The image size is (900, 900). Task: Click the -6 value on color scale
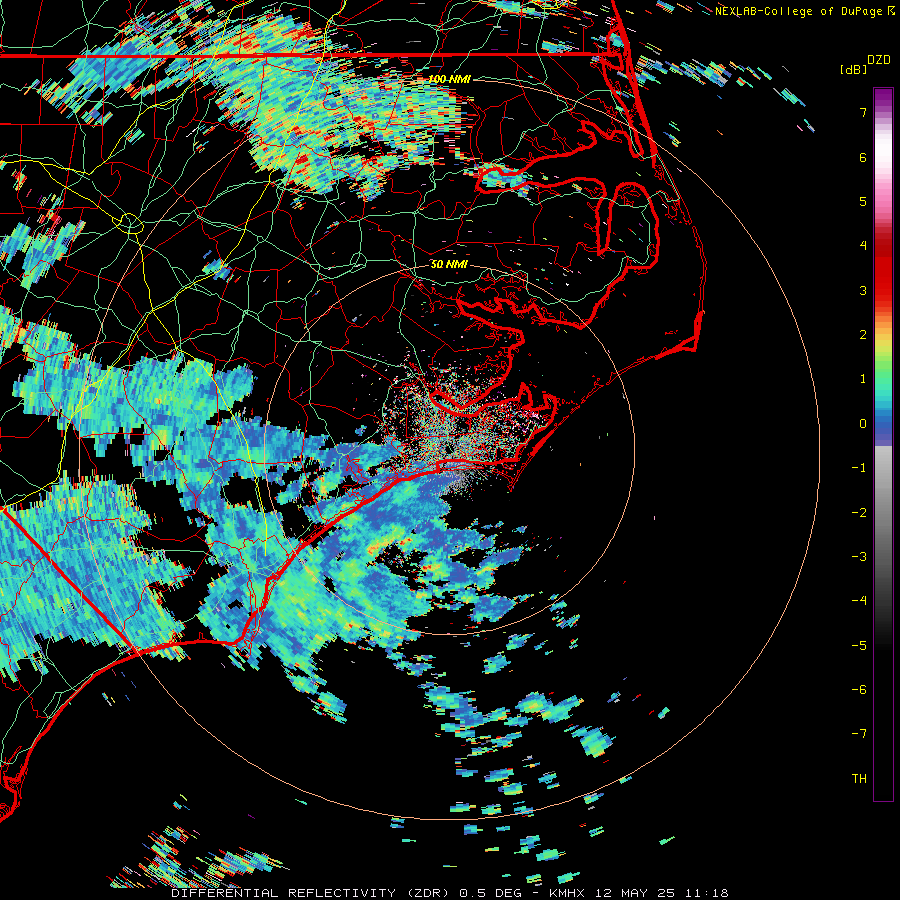pyautogui.click(x=859, y=690)
